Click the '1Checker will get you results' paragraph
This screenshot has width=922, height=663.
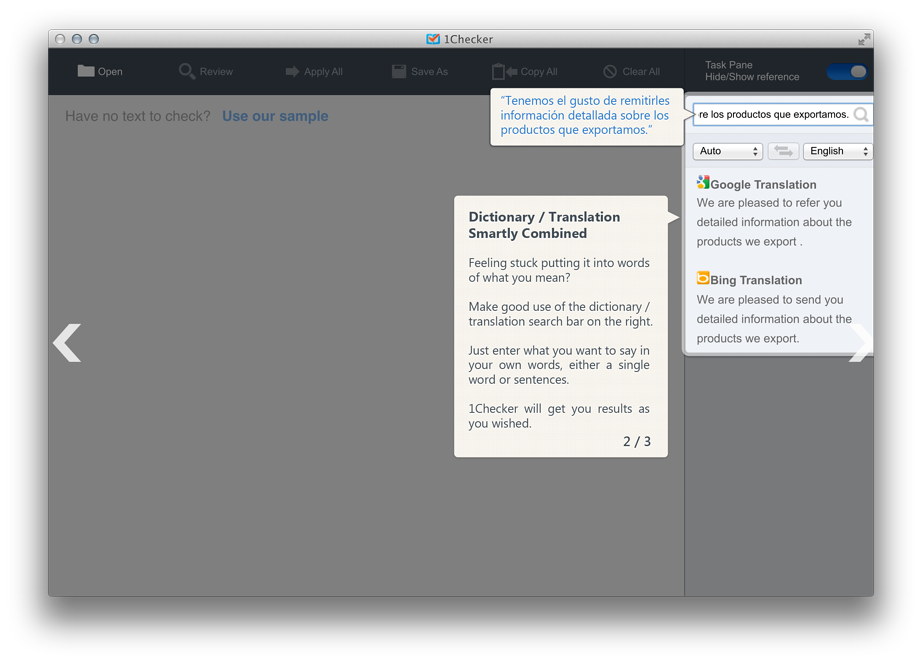[559, 416]
